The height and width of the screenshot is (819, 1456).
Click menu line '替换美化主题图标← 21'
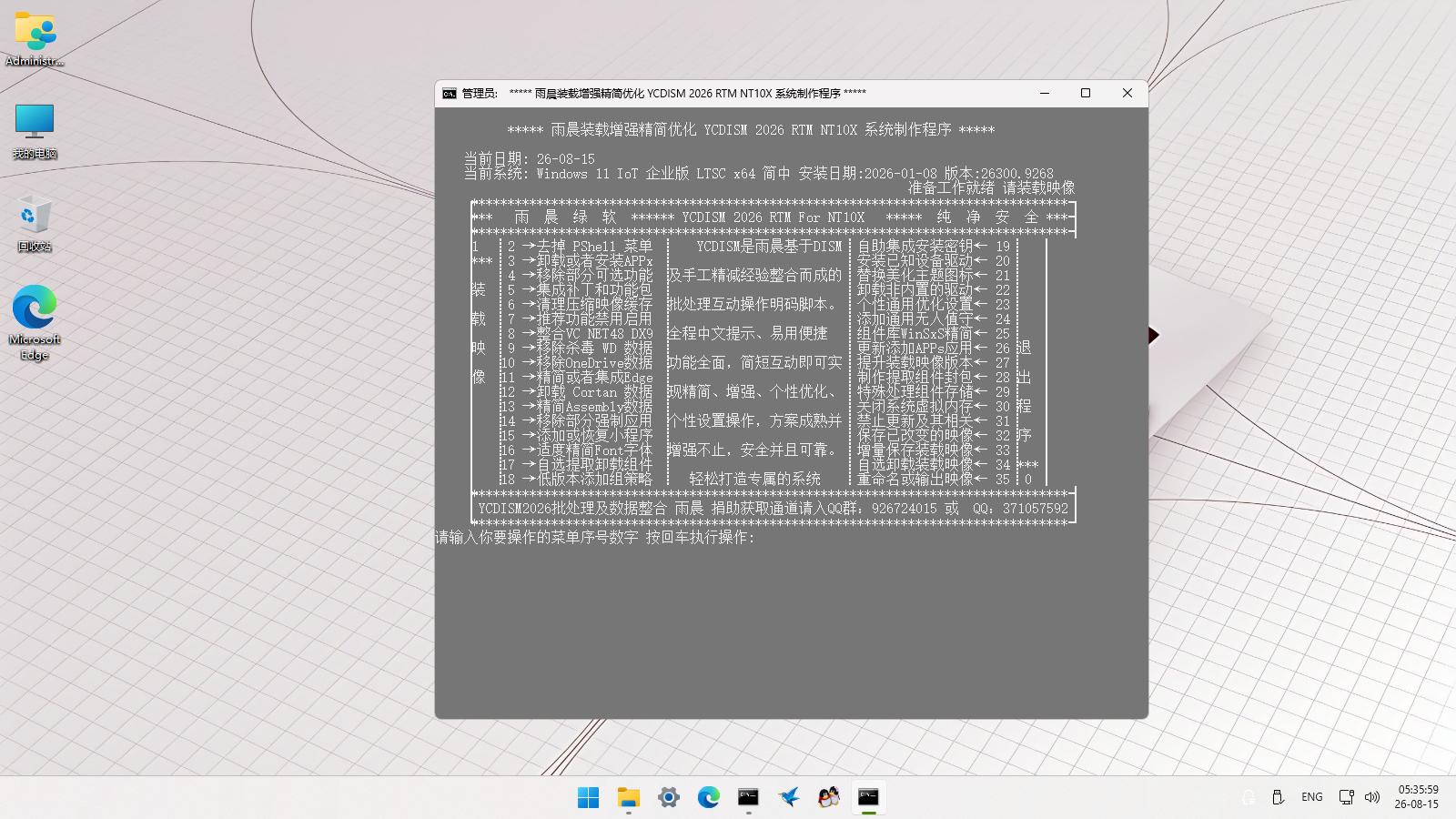coord(934,276)
